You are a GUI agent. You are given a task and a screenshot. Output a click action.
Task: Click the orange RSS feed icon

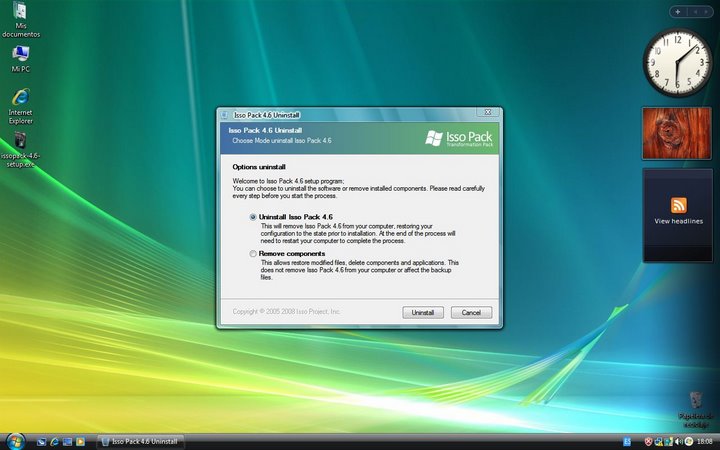[679, 205]
